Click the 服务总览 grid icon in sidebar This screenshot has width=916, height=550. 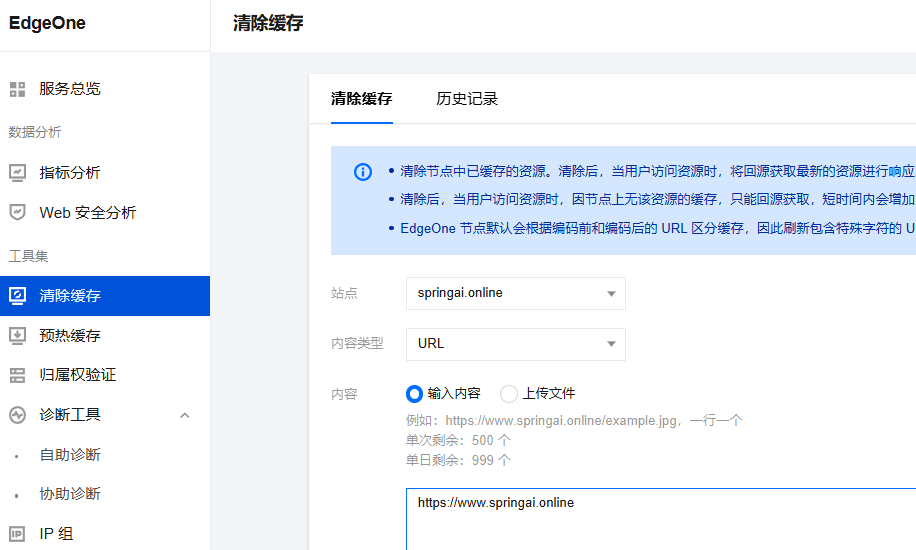[17, 89]
